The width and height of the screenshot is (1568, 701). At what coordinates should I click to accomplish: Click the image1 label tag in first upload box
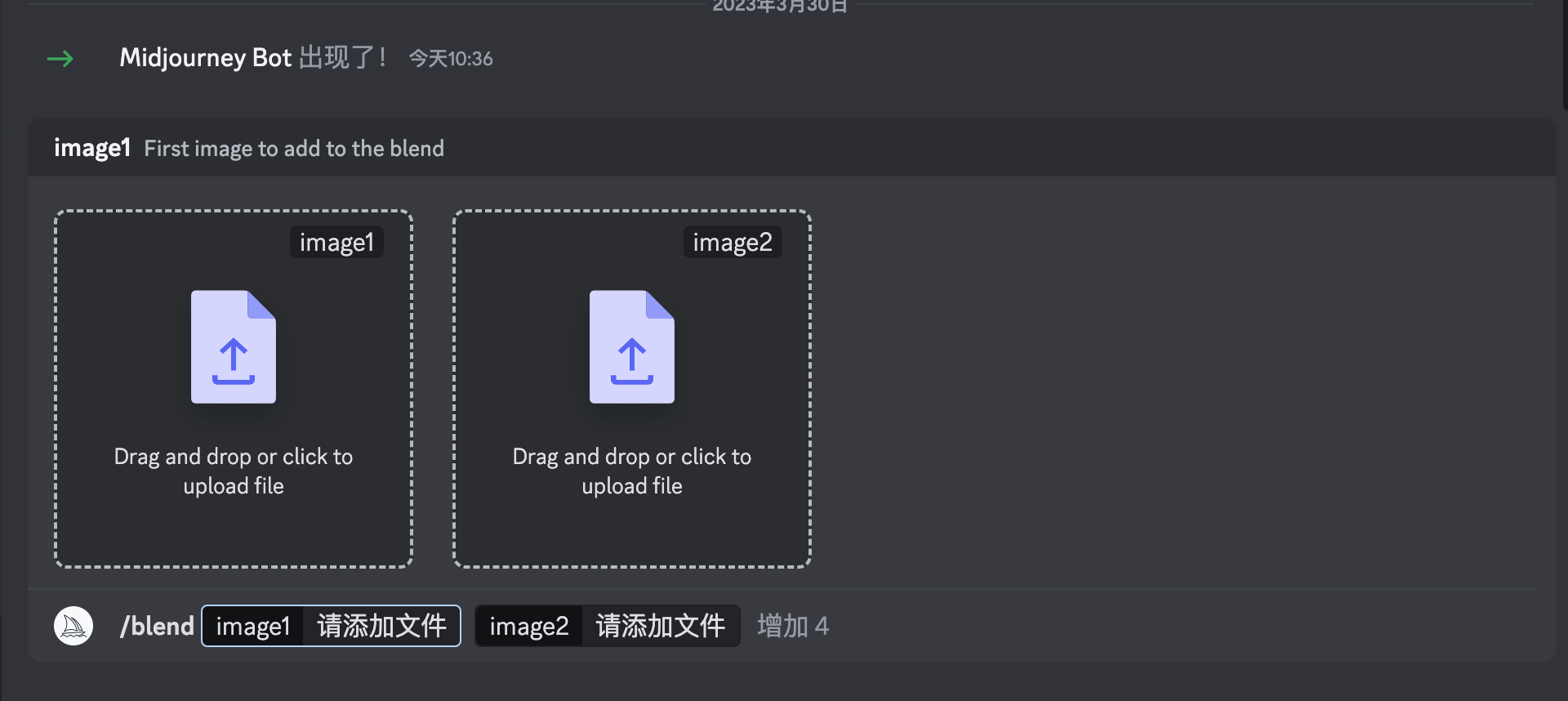(336, 242)
